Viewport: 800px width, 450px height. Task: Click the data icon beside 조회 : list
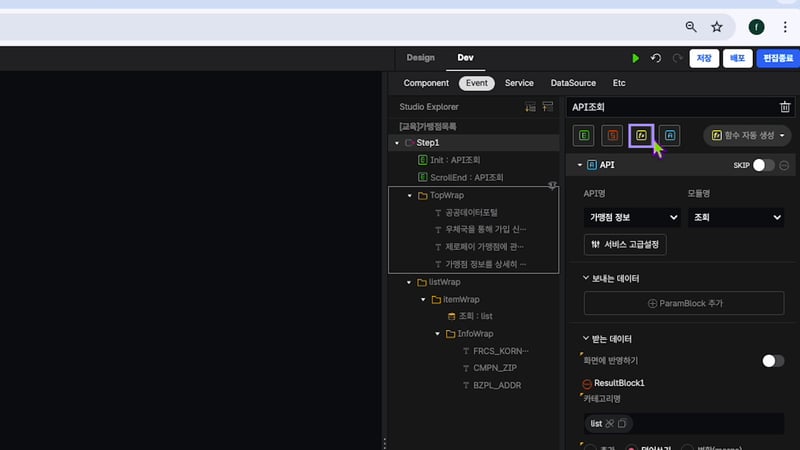(452, 316)
